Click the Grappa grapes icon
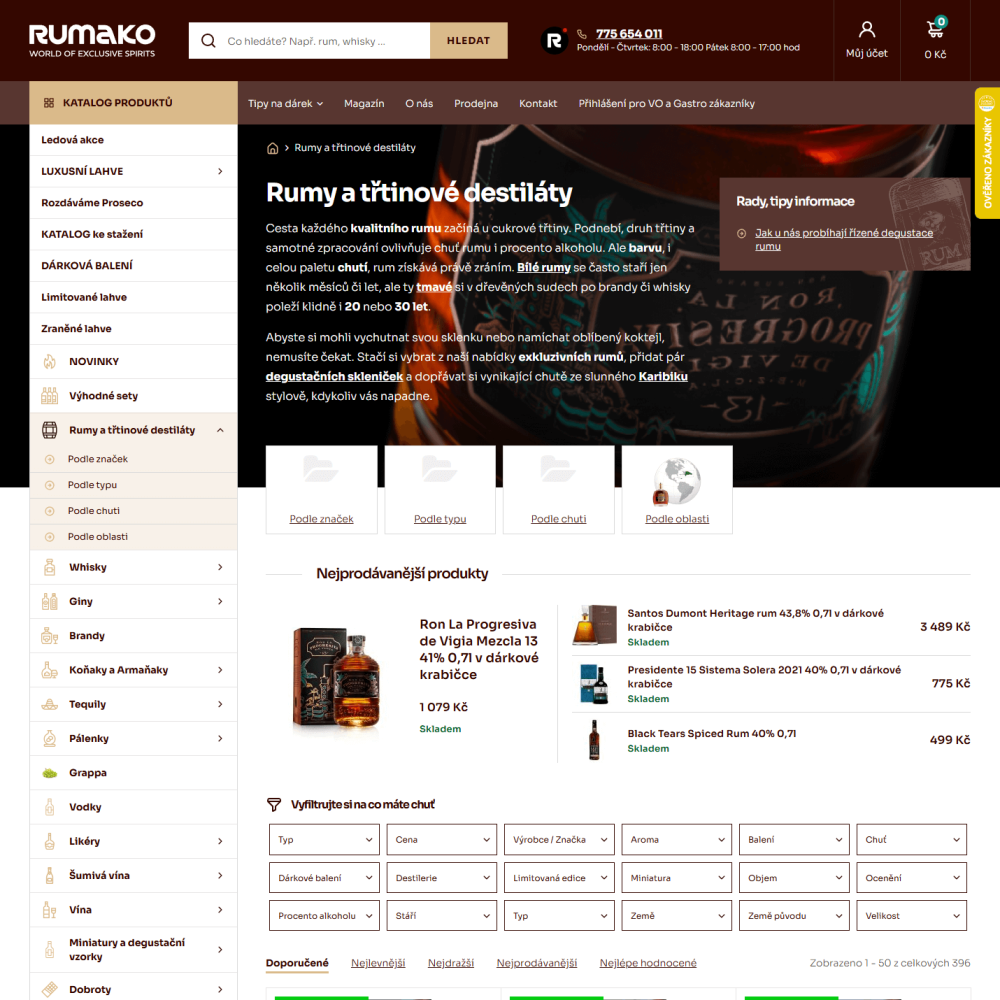 (50, 773)
